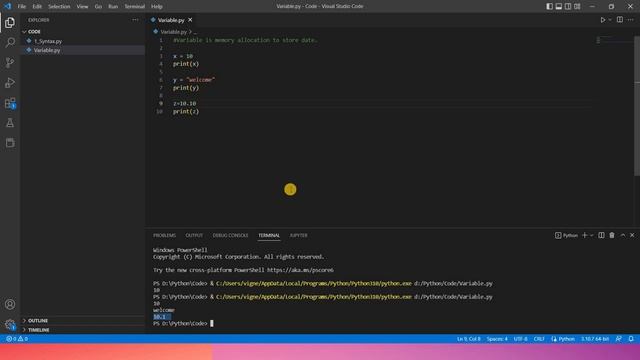Open the Explorer view in the activity bar

coord(10,22)
